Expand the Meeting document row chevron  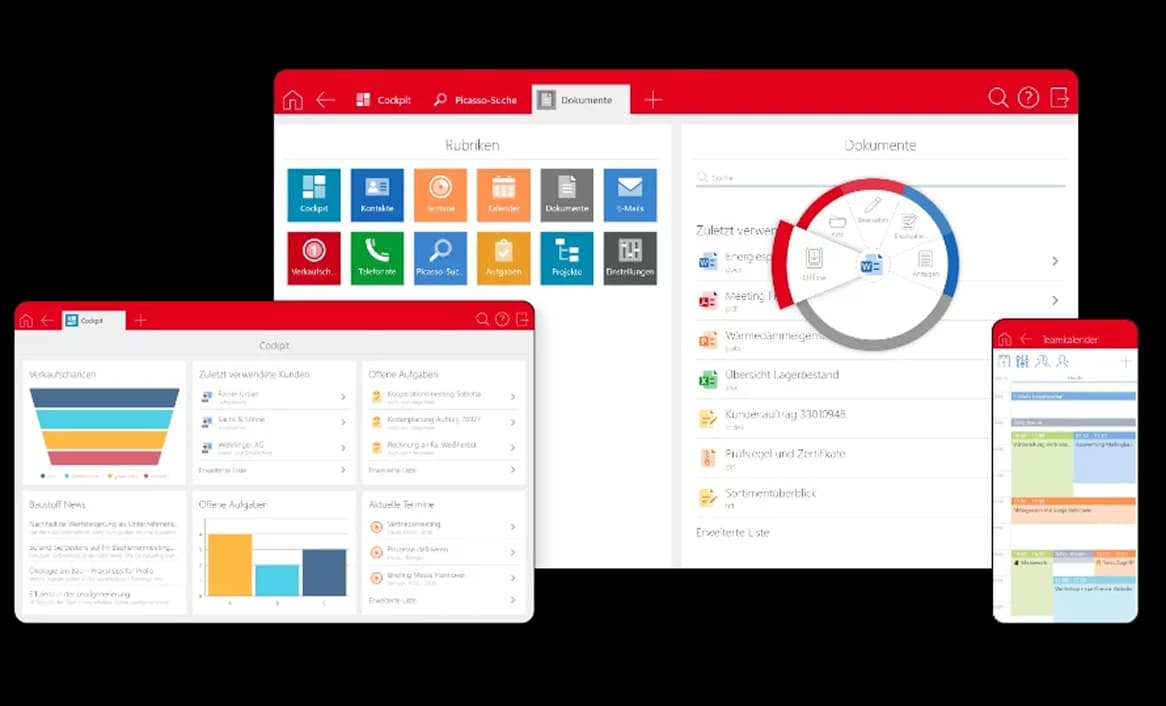coord(1054,299)
